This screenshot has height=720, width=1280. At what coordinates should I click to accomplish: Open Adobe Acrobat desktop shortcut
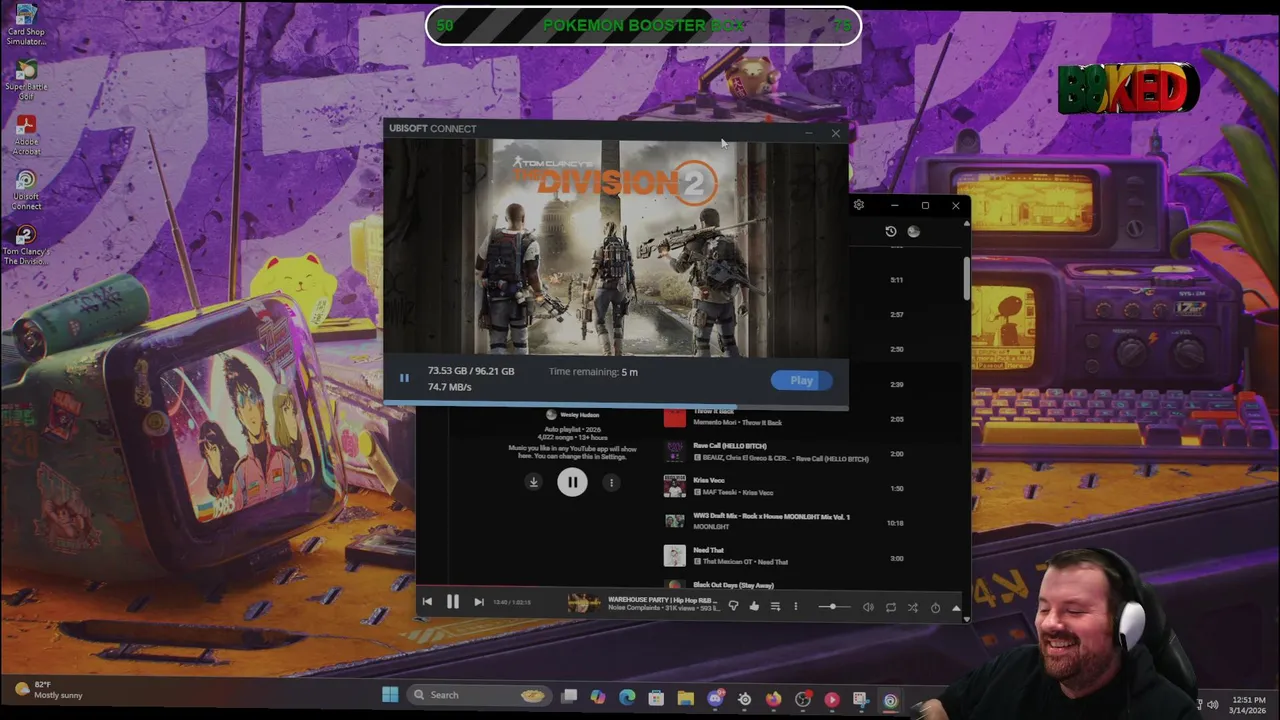coord(26,135)
